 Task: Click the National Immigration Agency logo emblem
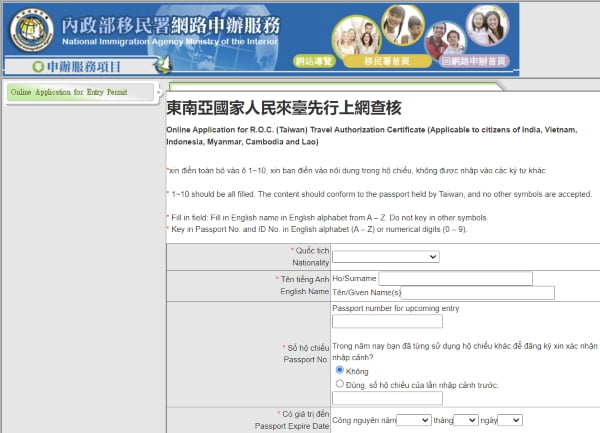31,31
